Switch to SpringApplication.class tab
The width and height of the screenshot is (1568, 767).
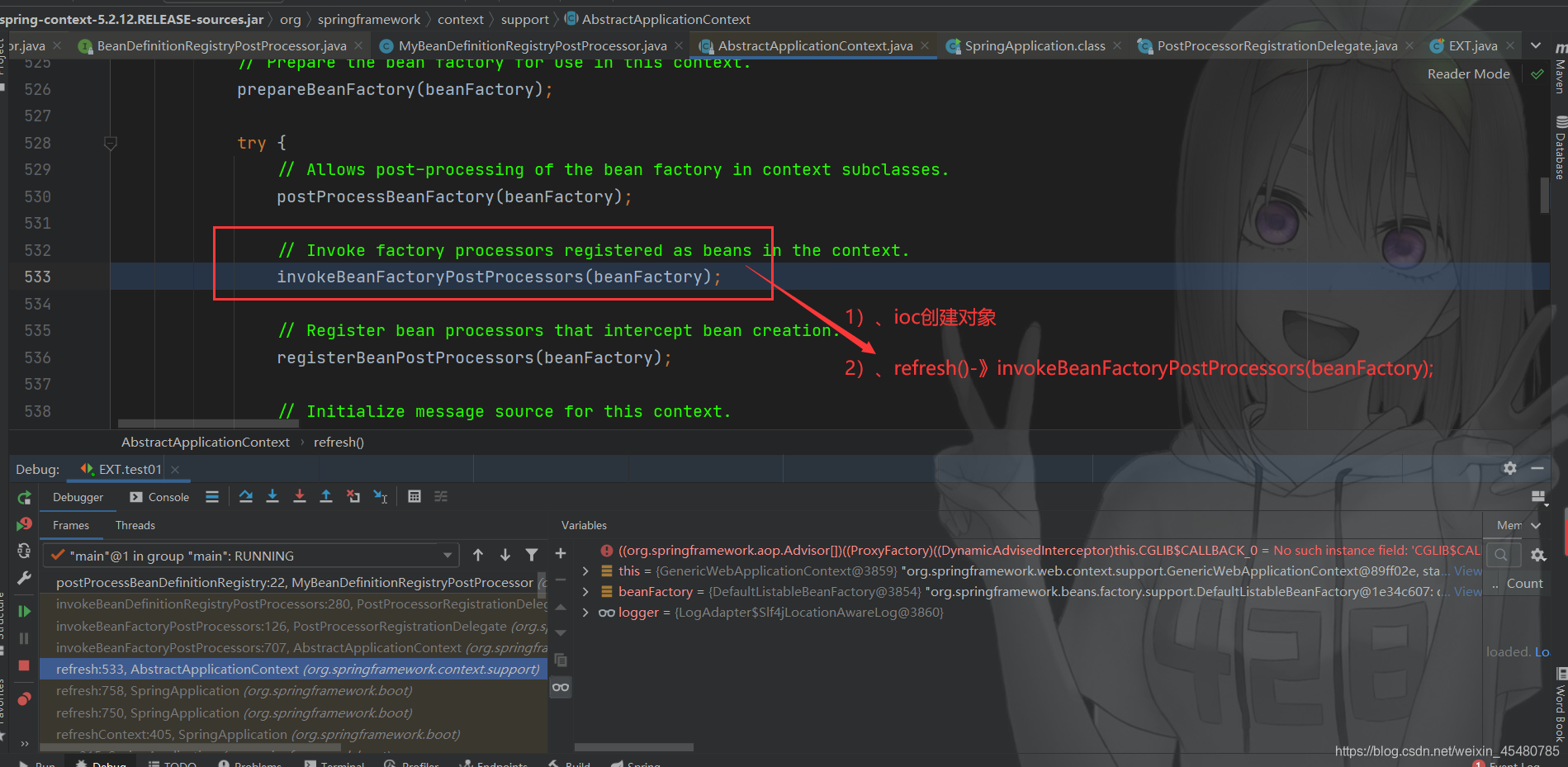[x=1035, y=45]
